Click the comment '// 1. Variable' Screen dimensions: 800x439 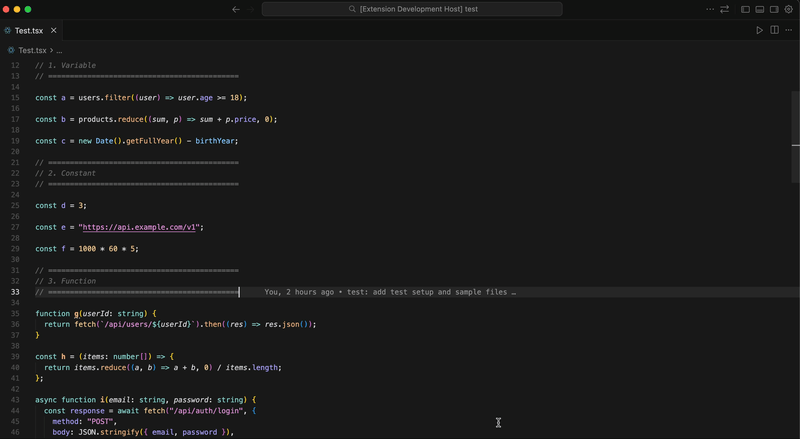pyautogui.click(x=65, y=65)
